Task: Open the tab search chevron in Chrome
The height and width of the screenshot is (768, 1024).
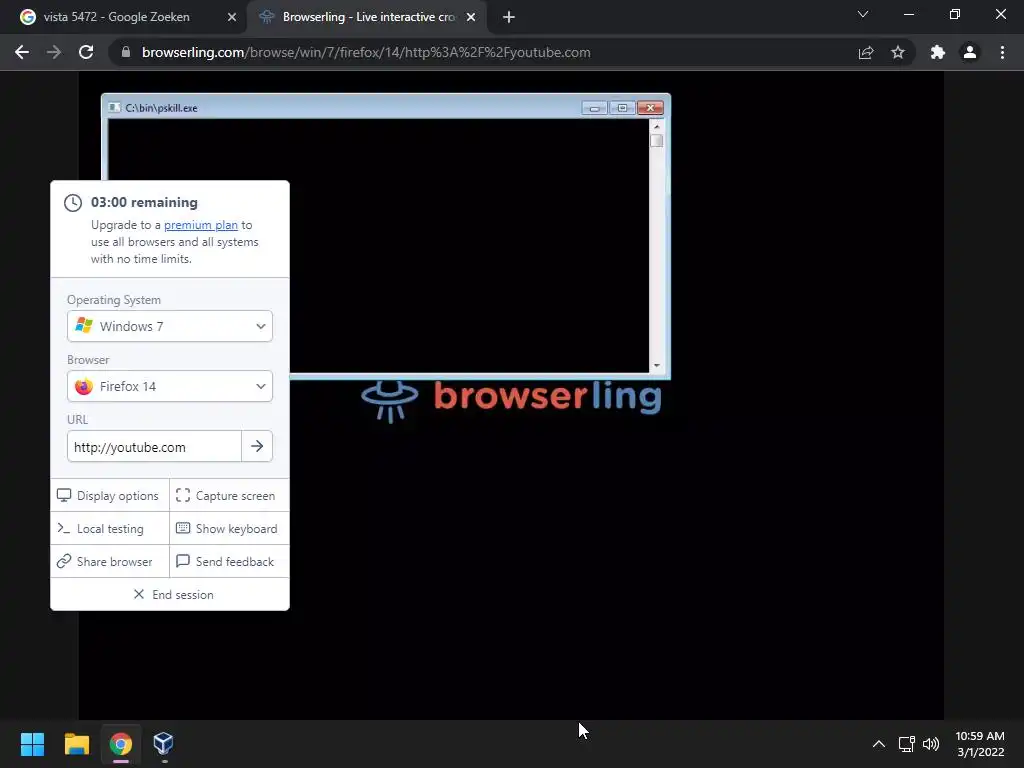Action: click(x=863, y=14)
